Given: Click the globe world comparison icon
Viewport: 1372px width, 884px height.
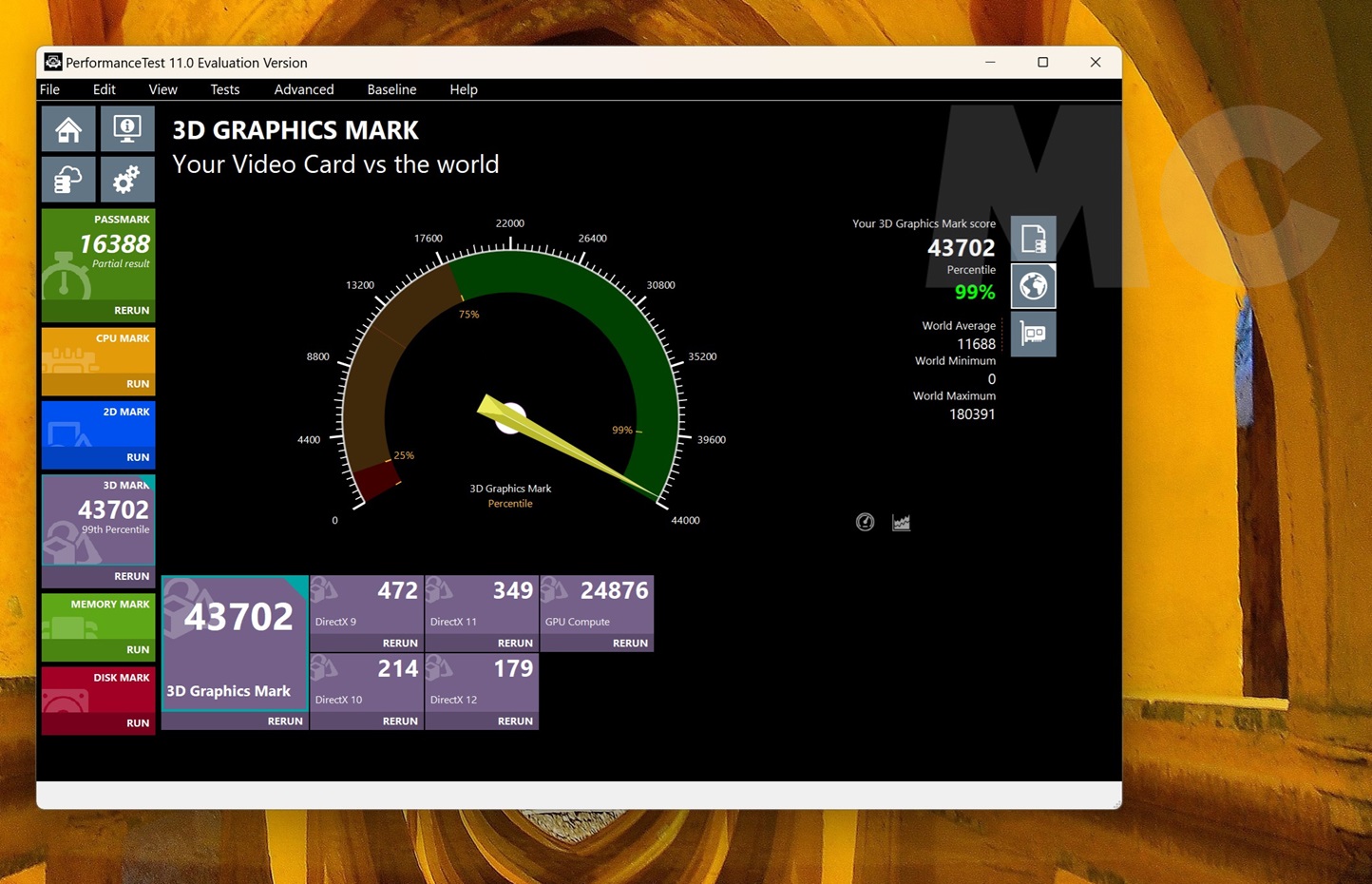Looking at the screenshot, I should click(1033, 286).
